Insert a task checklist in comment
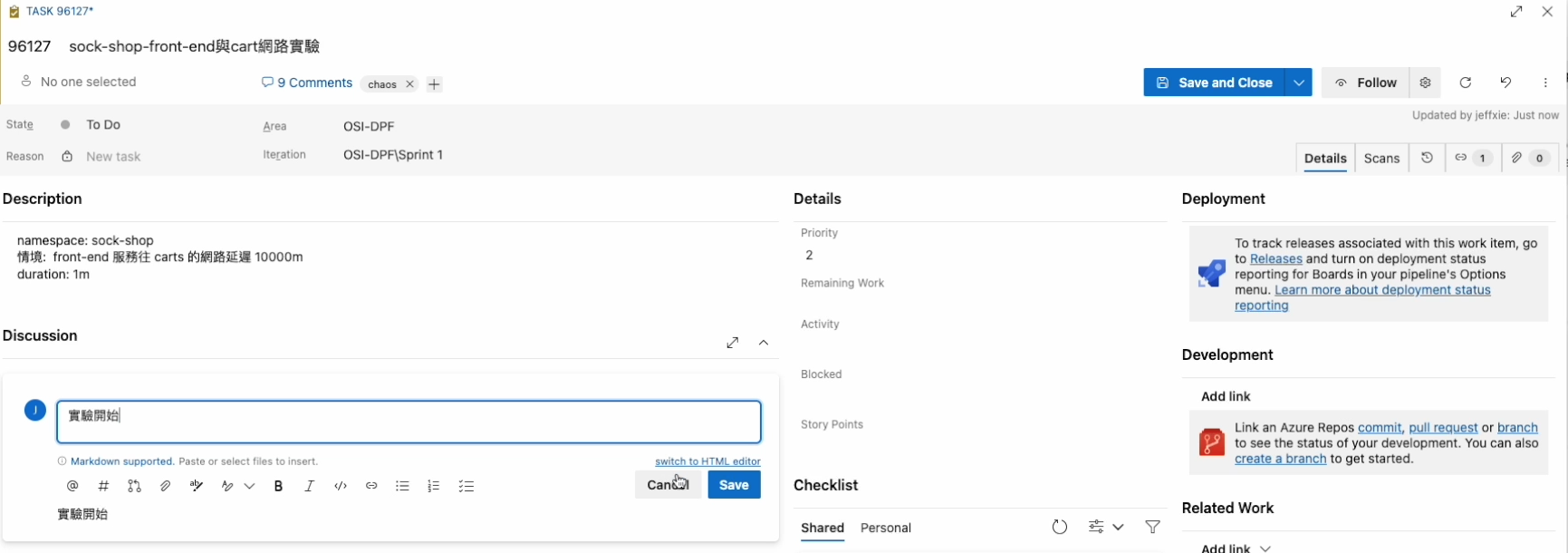1568x553 pixels. 467,486
